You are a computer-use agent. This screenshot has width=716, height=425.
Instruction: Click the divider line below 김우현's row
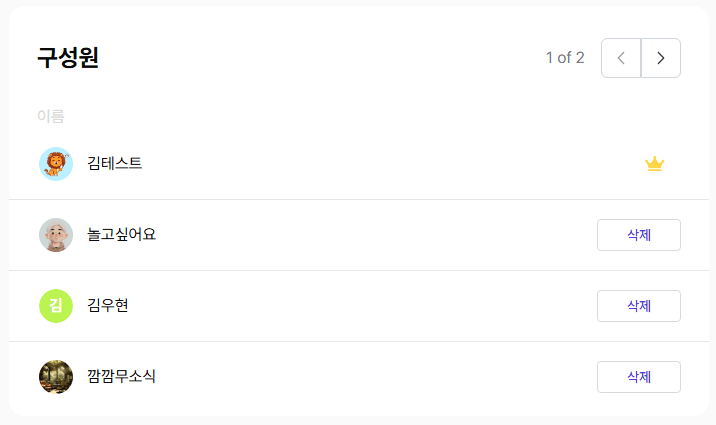pos(358,342)
